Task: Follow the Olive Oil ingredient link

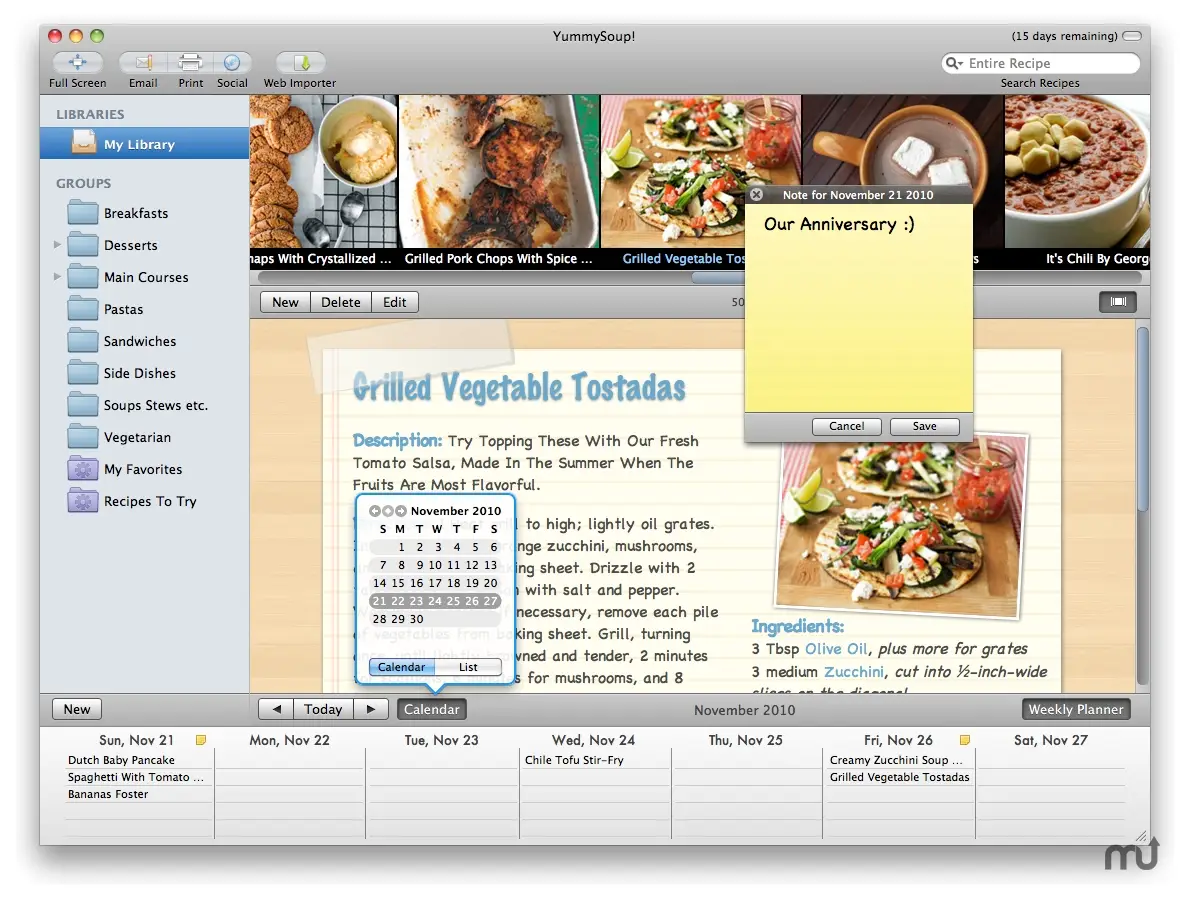Action: pyautogui.click(x=836, y=649)
